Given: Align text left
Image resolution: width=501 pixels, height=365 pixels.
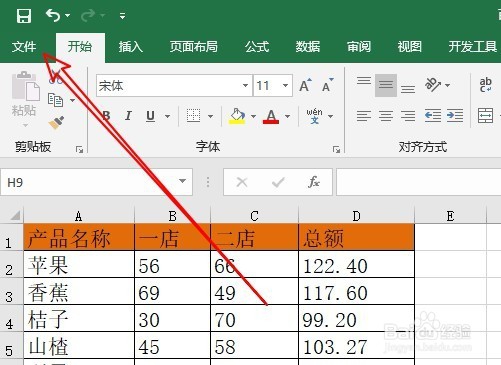Looking at the screenshot, I should (364, 116).
